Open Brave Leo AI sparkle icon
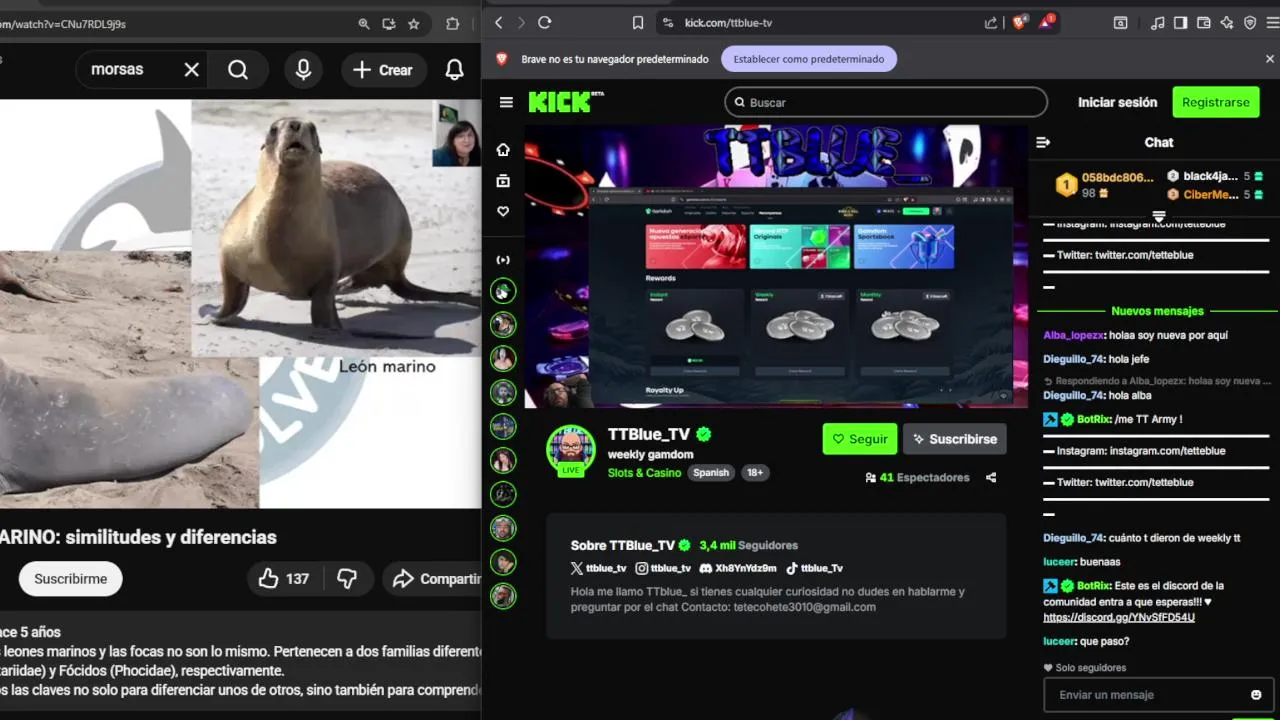 point(1227,23)
